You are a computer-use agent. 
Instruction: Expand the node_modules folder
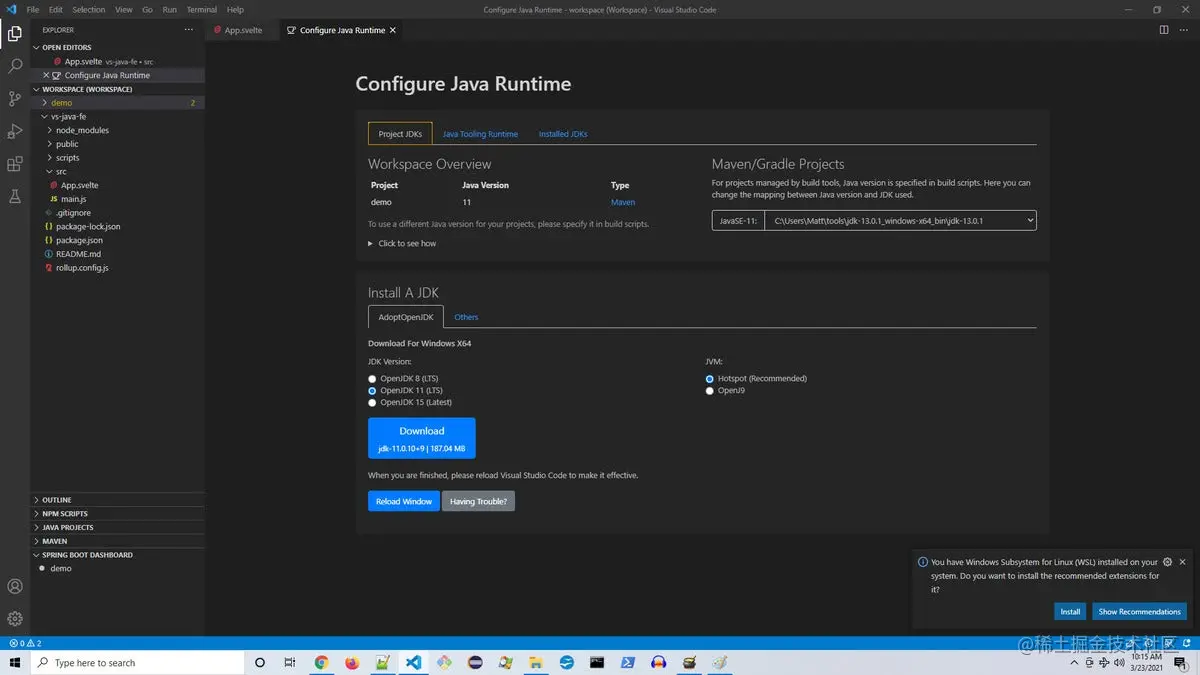(x=82, y=130)
